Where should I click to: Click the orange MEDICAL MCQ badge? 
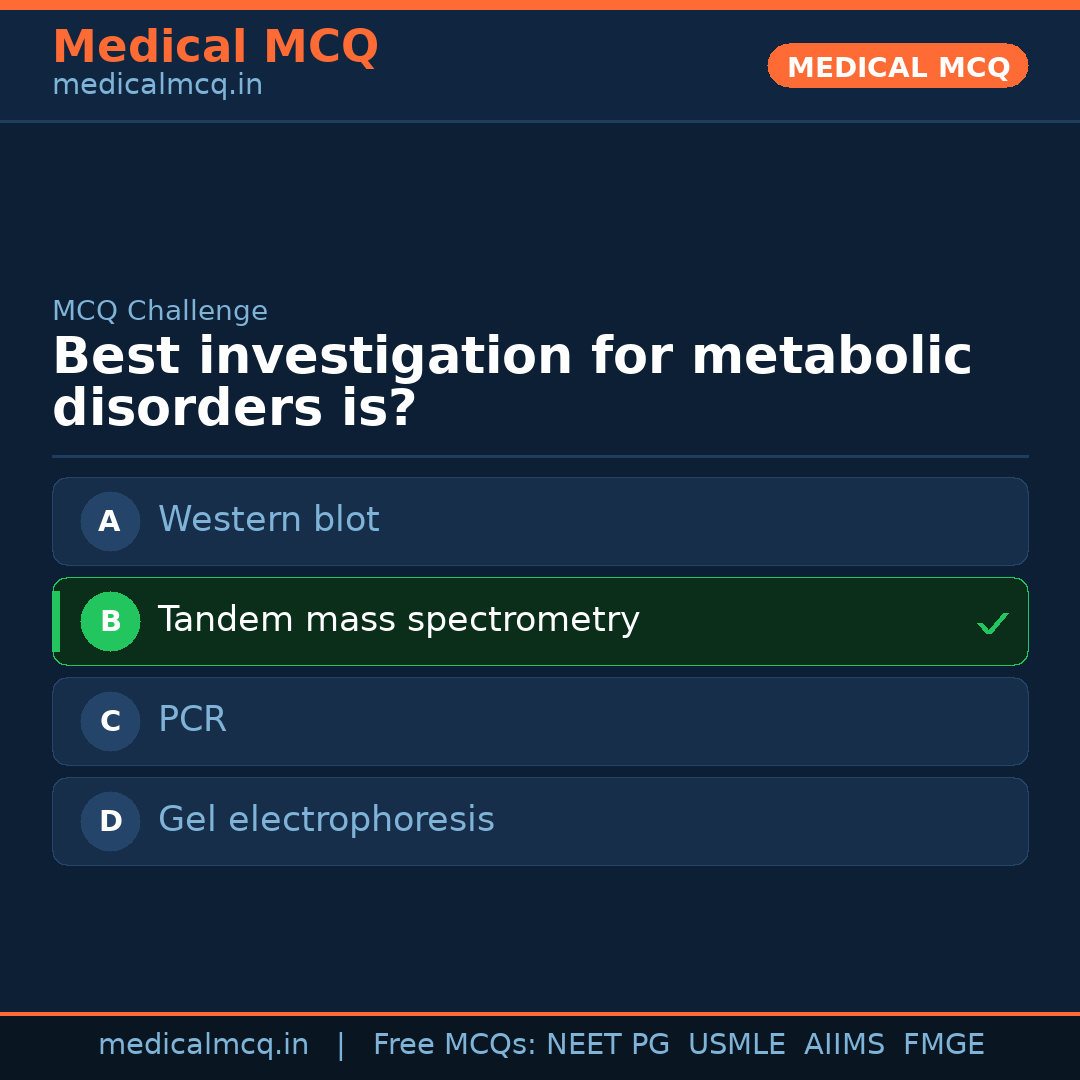(x=897, y=66)
